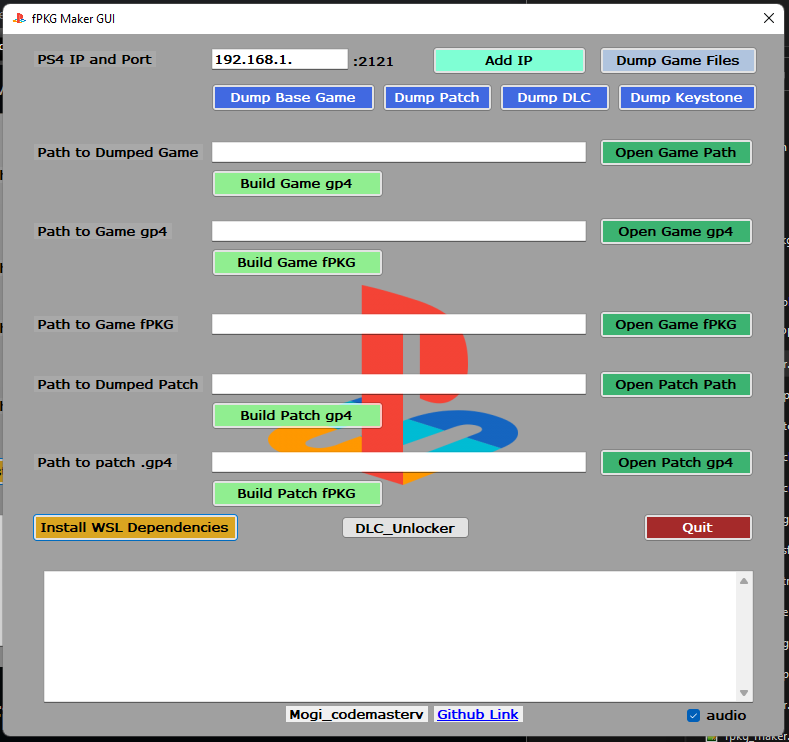The width and height of the screenshot is (789, 742).
Task: Click the Add IP button
Action: pyautogui.click(x=509, y=60)
